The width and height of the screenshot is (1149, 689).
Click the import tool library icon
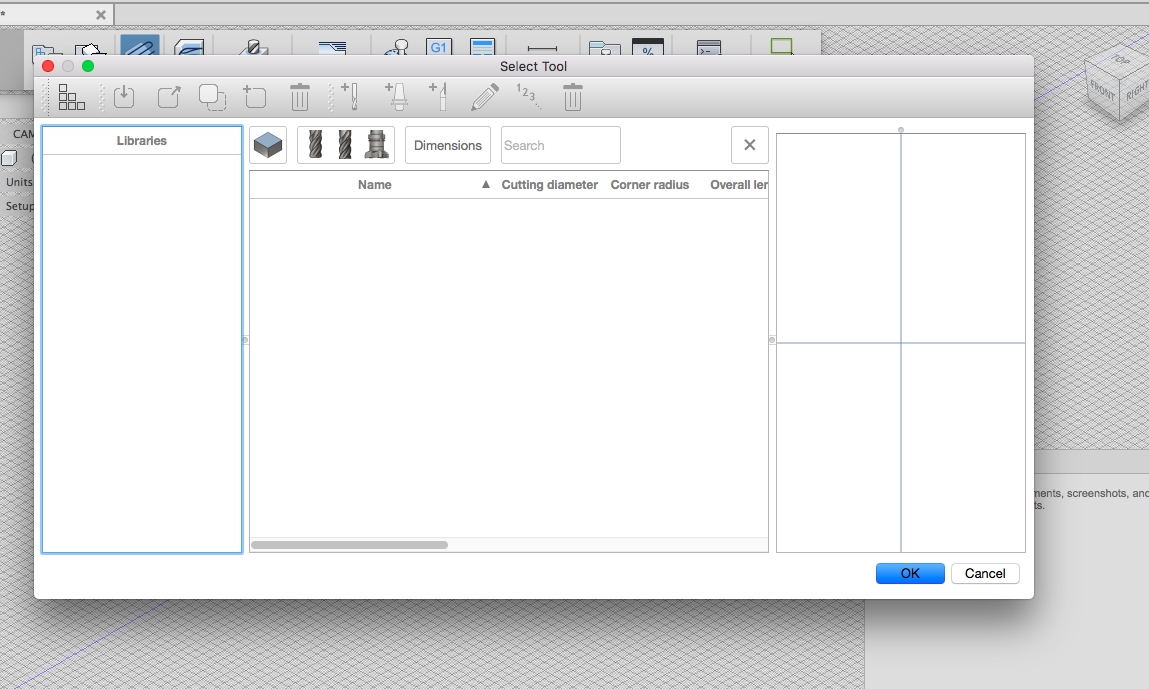coord(124,97)
